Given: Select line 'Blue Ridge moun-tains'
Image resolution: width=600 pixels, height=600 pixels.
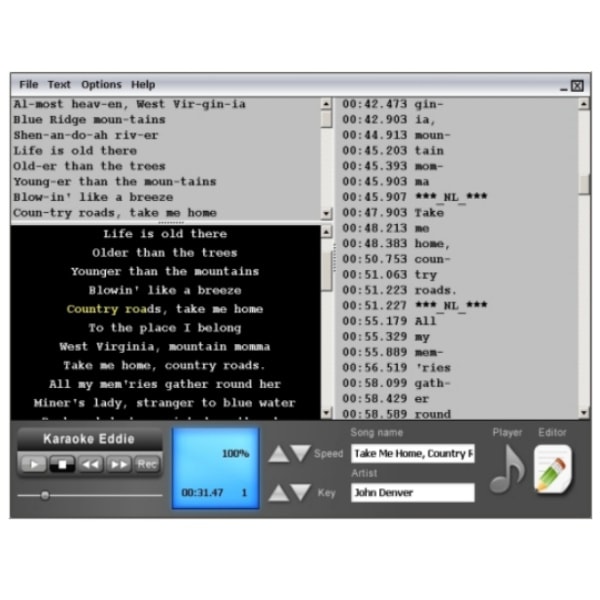Looking at the screenshot, I should pos(89,120).
